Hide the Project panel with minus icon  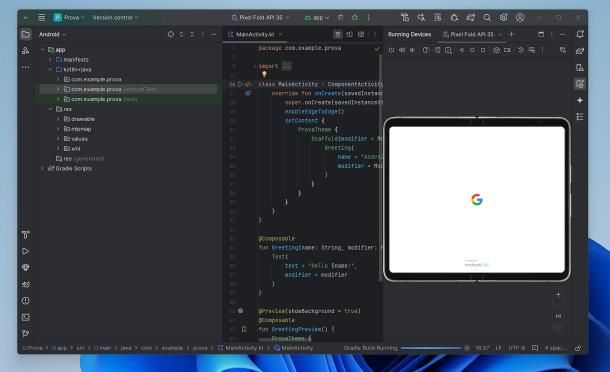pos(213,35)
